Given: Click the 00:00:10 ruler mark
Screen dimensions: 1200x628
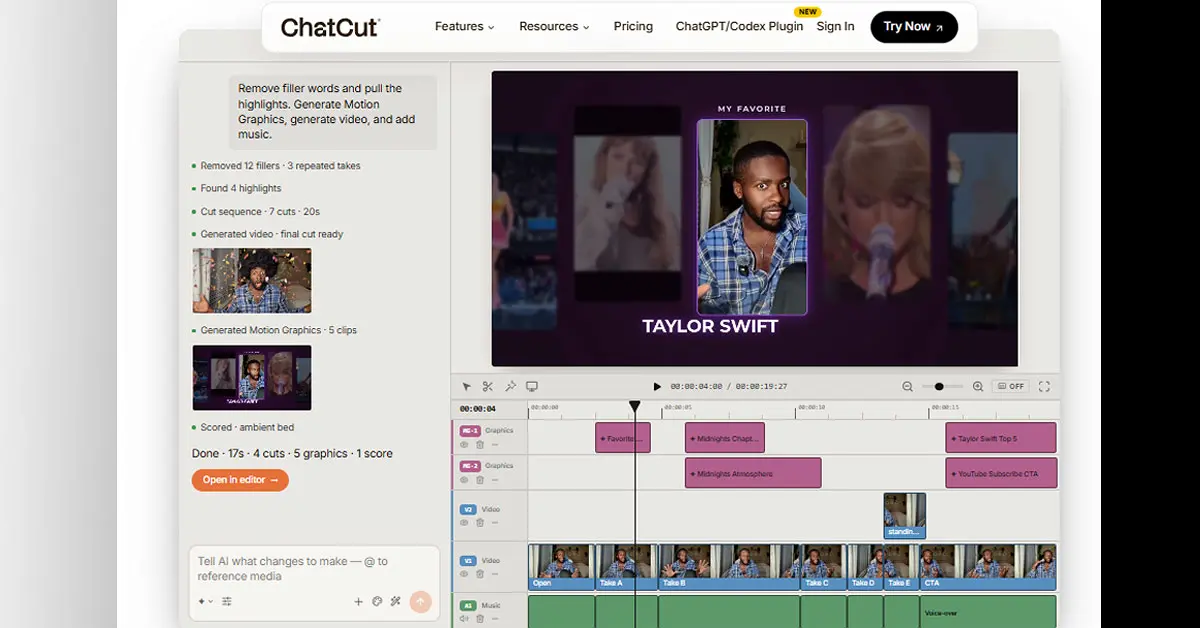Looking at the screenshot, I should pyautogui.click(x=811, y=408).
